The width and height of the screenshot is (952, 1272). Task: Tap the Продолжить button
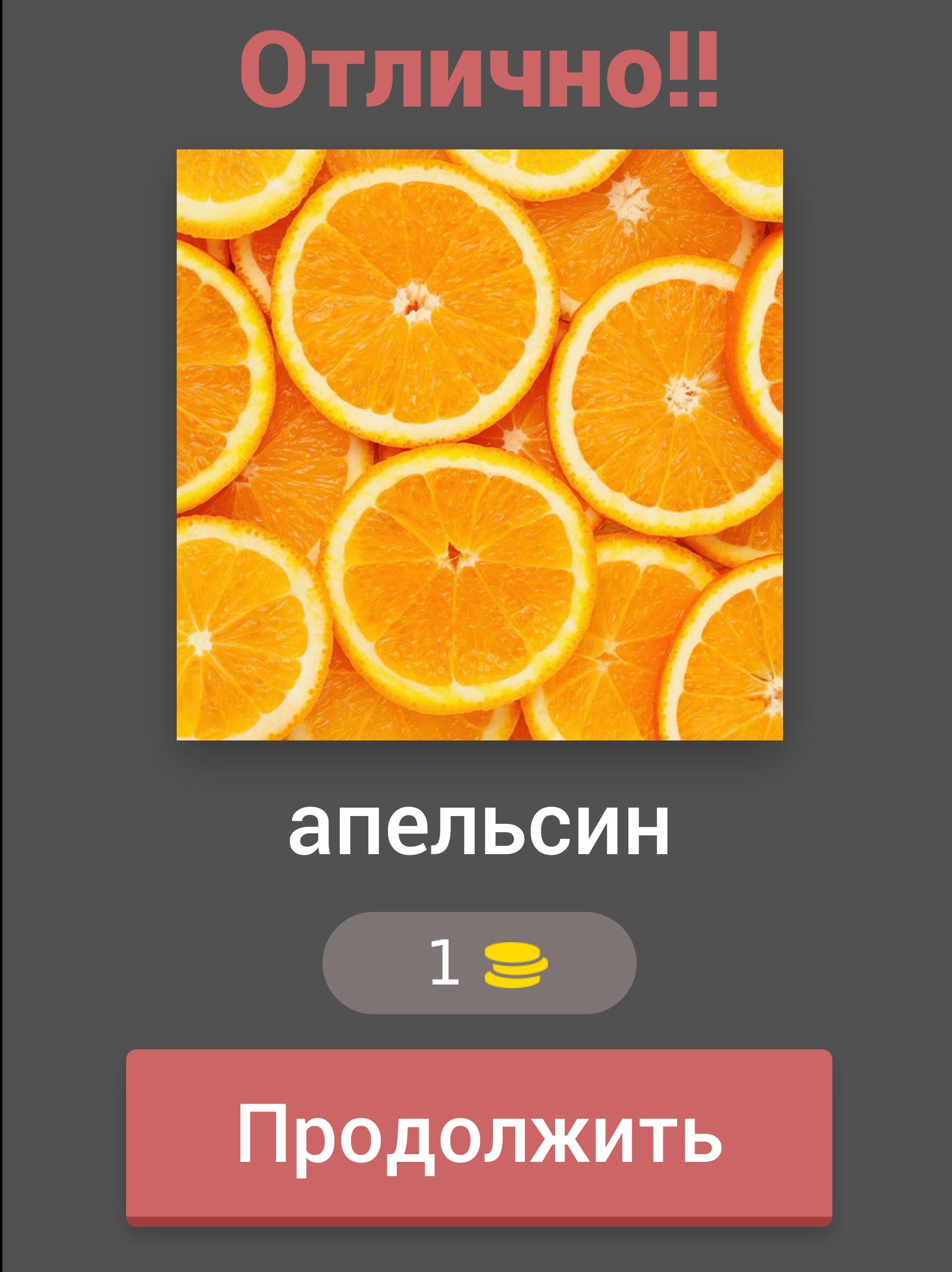tap(479, 1139)
